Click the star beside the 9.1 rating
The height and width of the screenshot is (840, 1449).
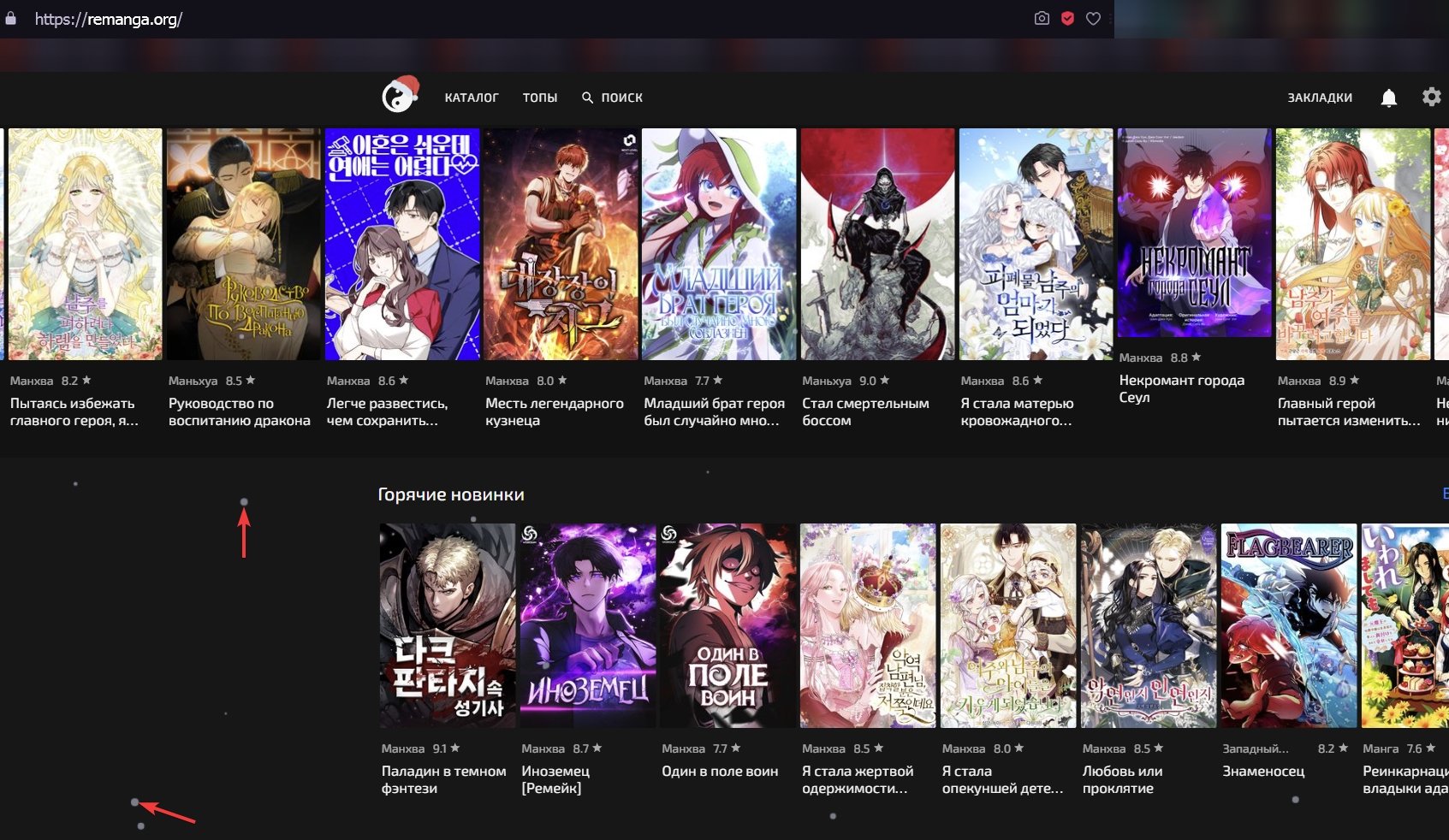click(456, 748)
